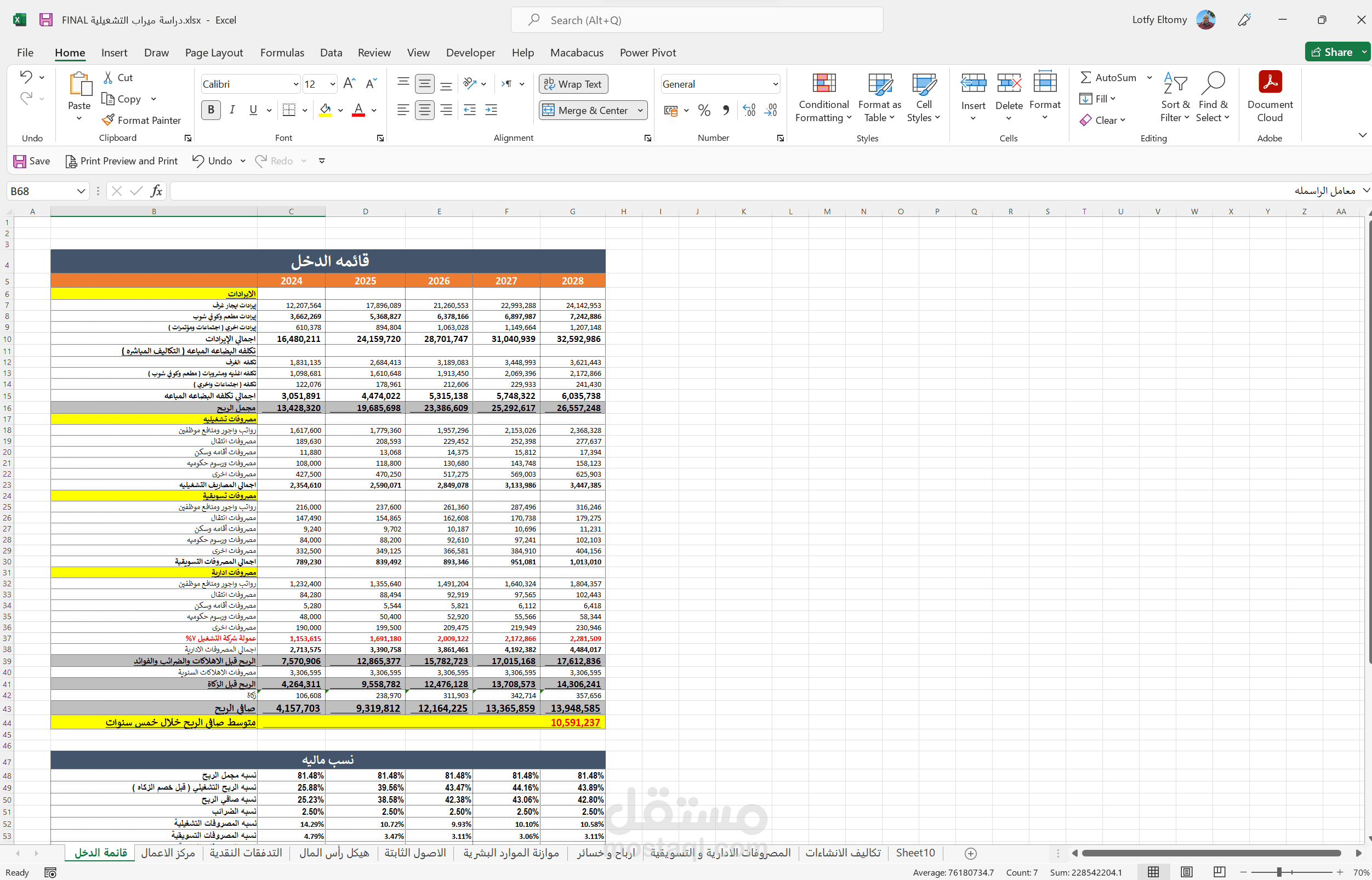Toggle Wrap Text
Screen dimensions: 1372x880
pyautogui.click(x=573, y=84)
